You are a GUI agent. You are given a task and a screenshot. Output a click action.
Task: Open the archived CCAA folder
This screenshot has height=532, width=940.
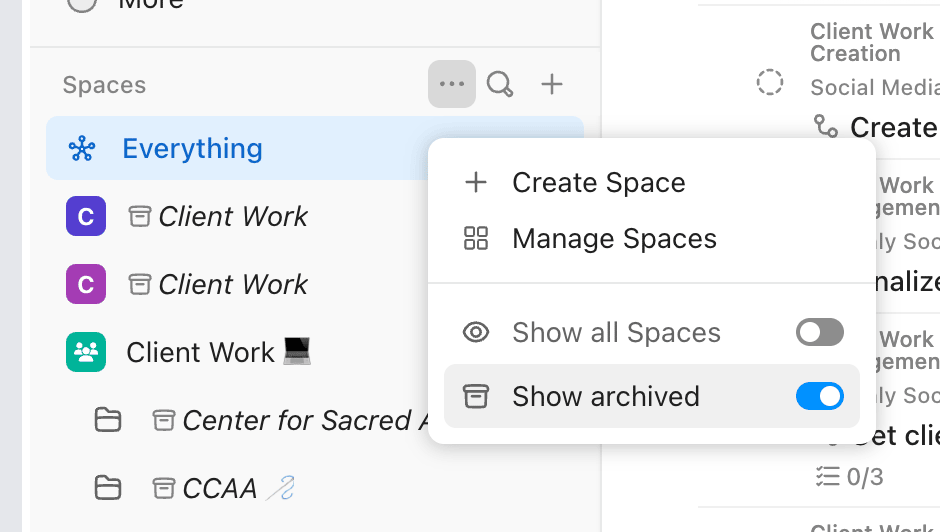(219, 488)
